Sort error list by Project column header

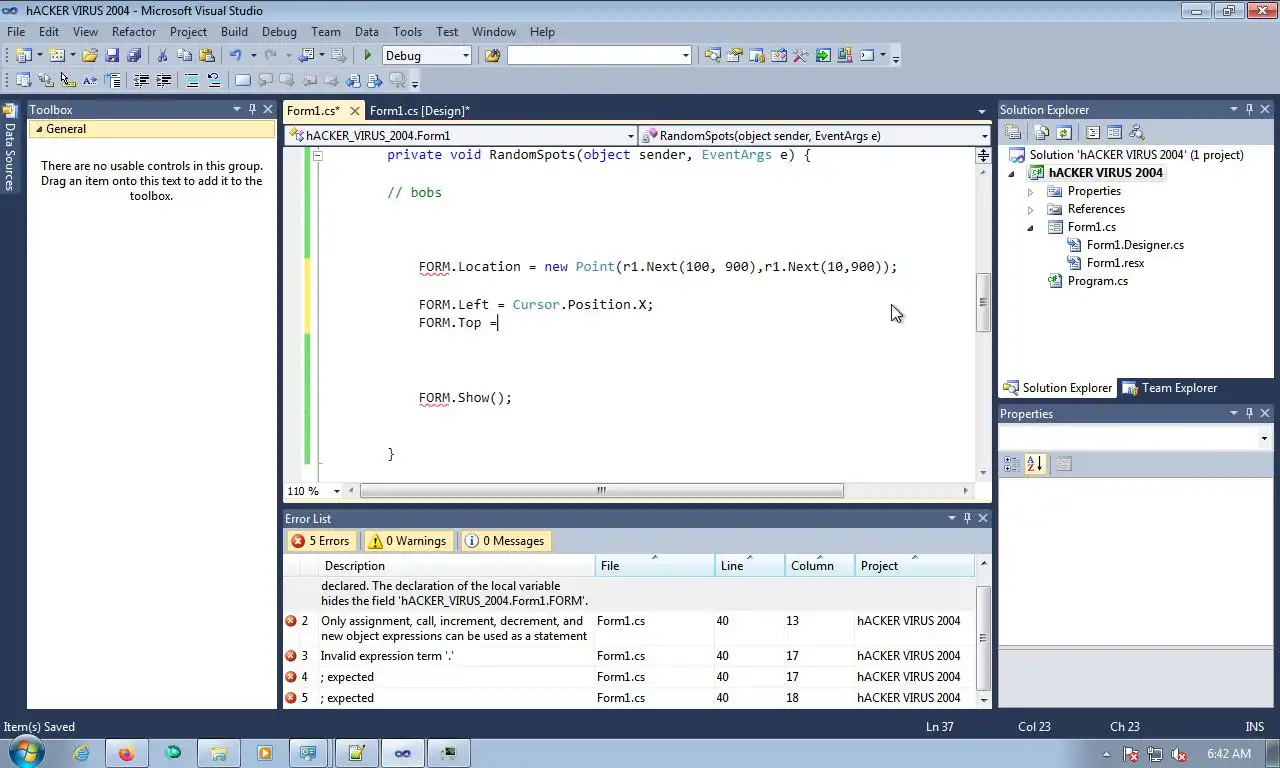click(x=914, y=566)
